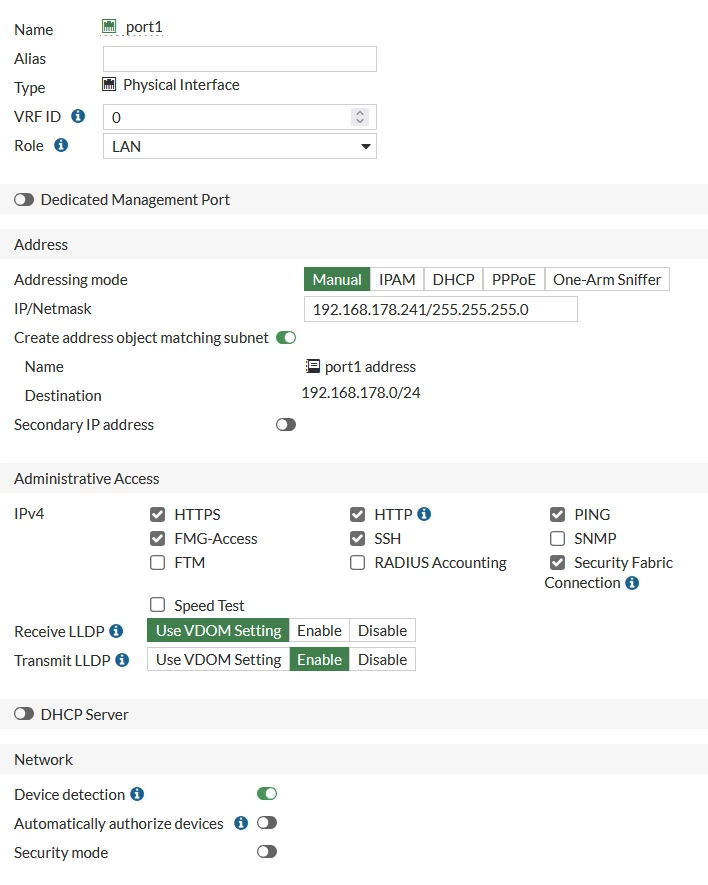Uncheck Security Fabric Connection checkbox
The image size is (708, 885).
[x=557, y=563]
